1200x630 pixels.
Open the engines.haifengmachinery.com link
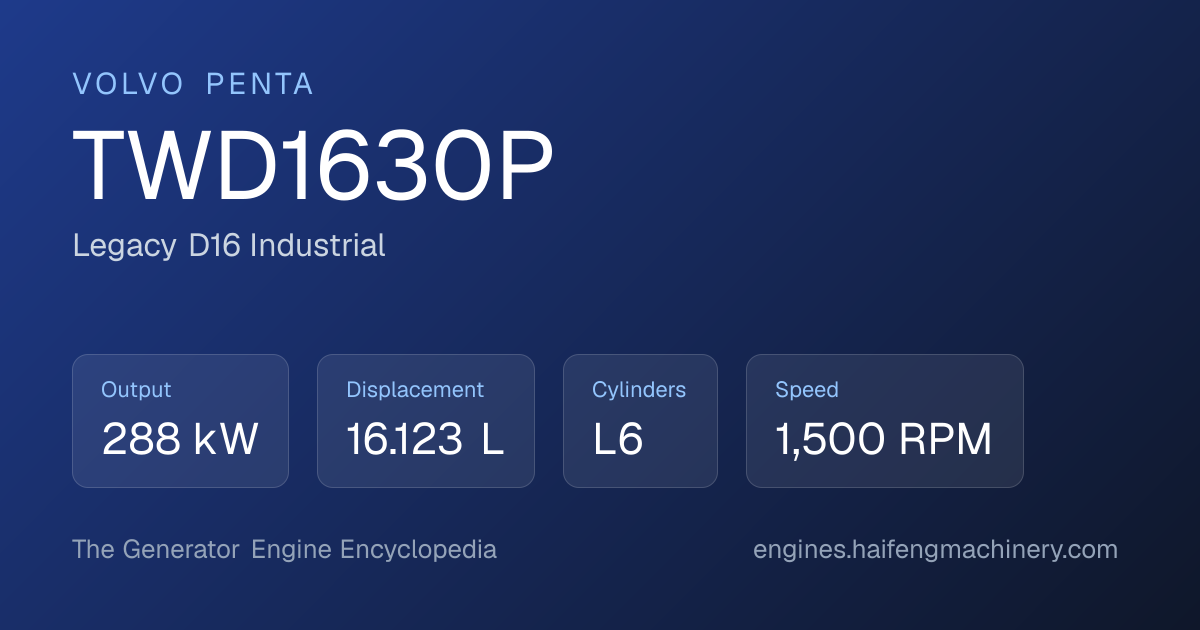935,550
